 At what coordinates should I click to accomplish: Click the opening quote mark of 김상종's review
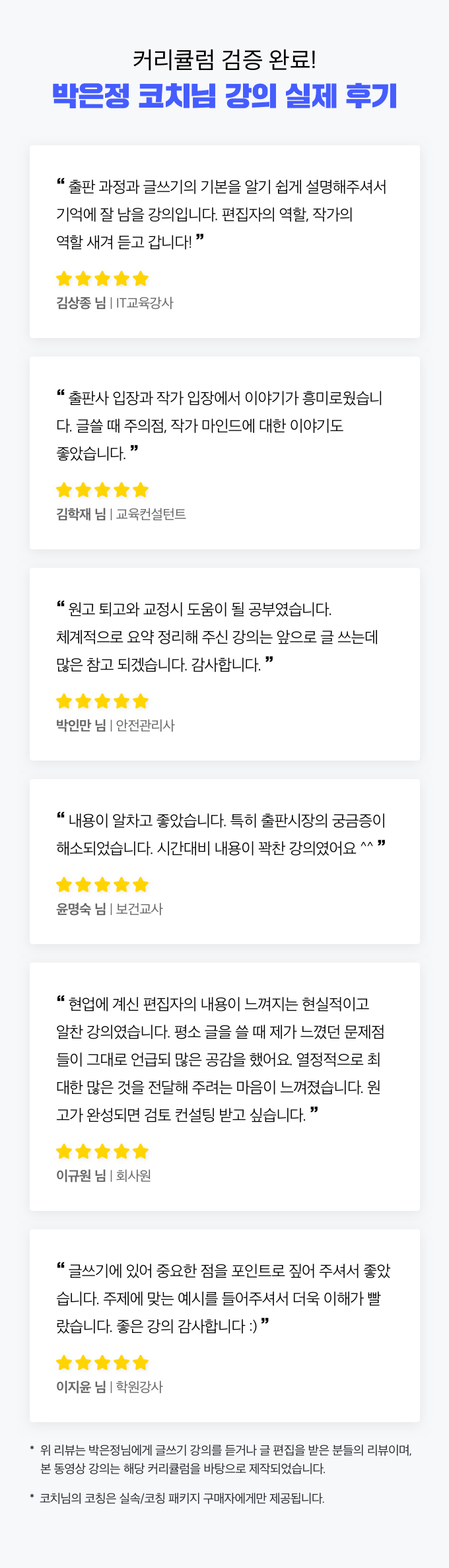[x=60, y=183]
